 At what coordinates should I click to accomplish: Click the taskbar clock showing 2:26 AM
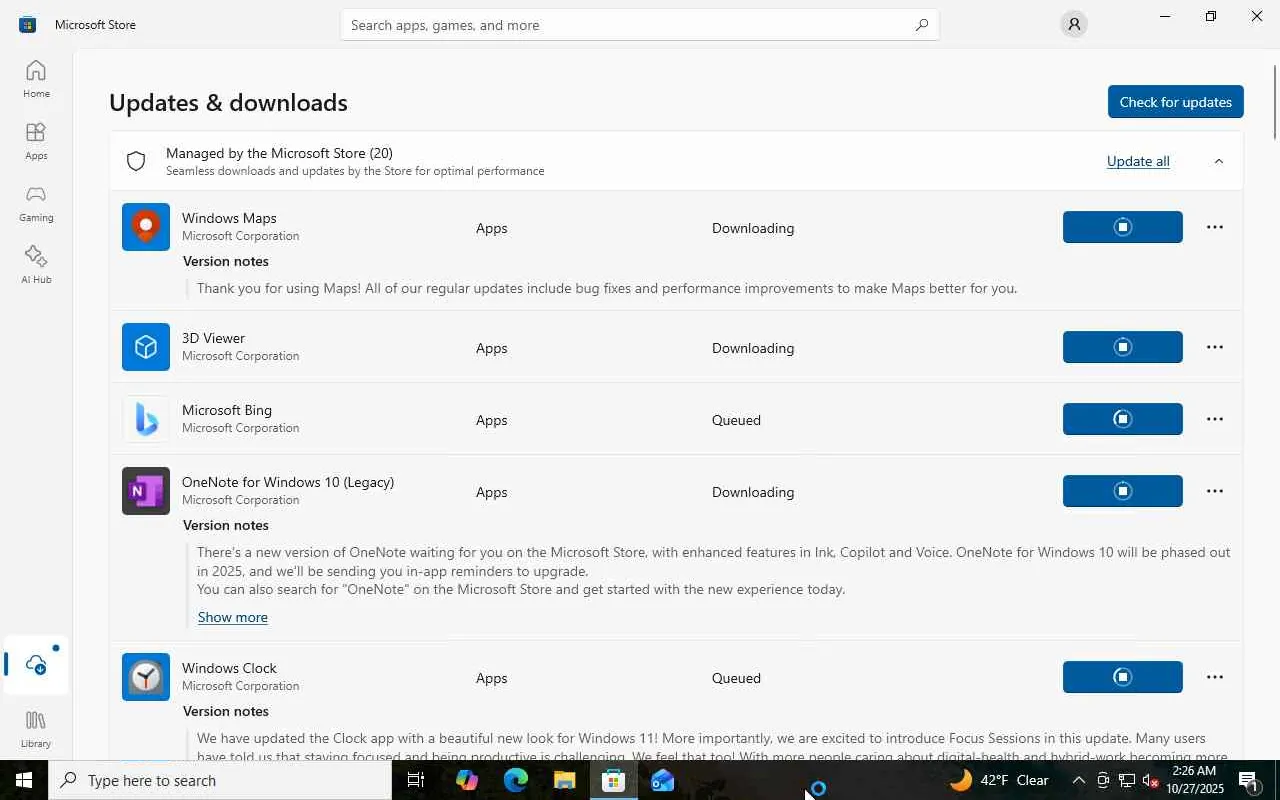point(1195,780)
